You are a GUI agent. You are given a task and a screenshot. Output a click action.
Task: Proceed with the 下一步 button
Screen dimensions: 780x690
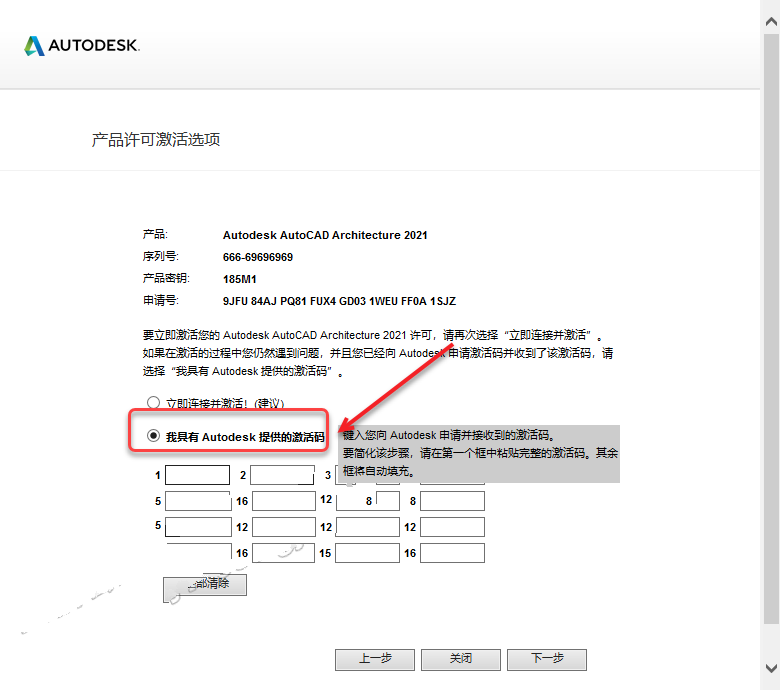(547, 659)
